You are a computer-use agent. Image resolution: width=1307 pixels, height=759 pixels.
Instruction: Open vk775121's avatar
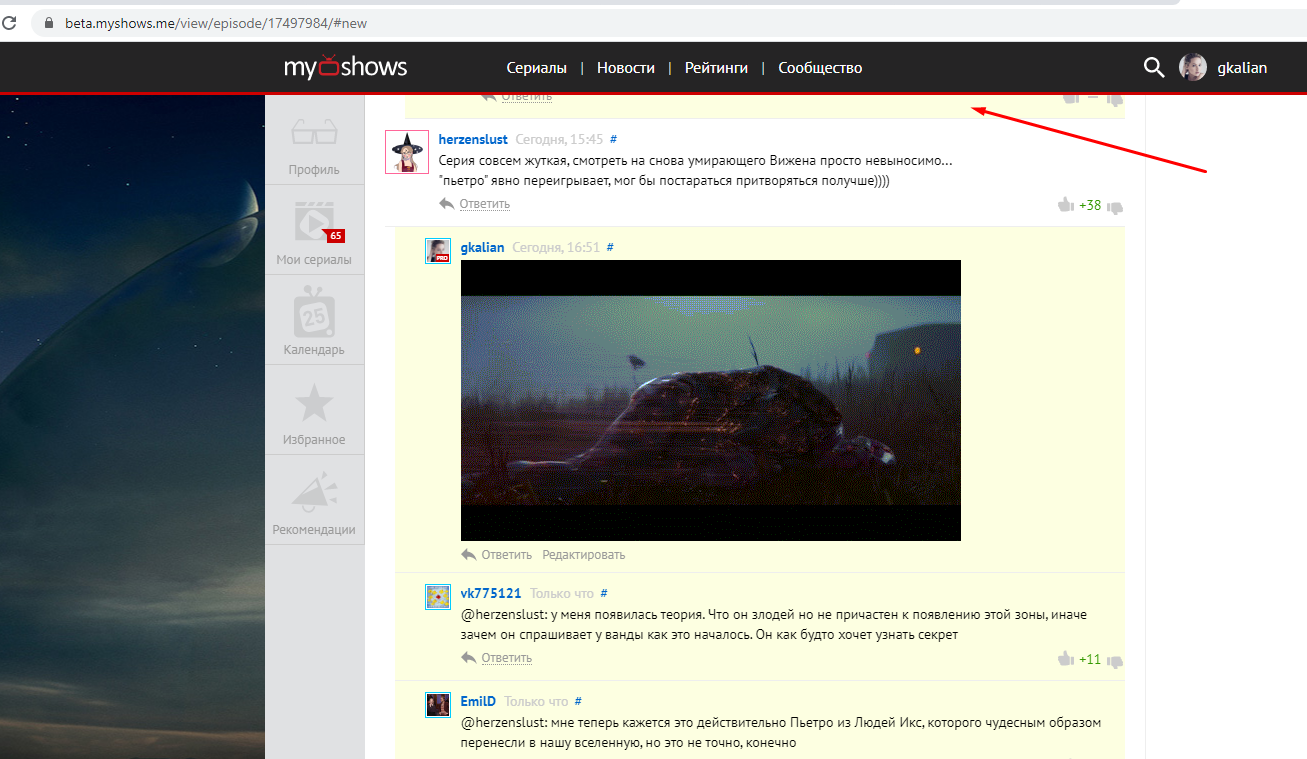point(437,597)
